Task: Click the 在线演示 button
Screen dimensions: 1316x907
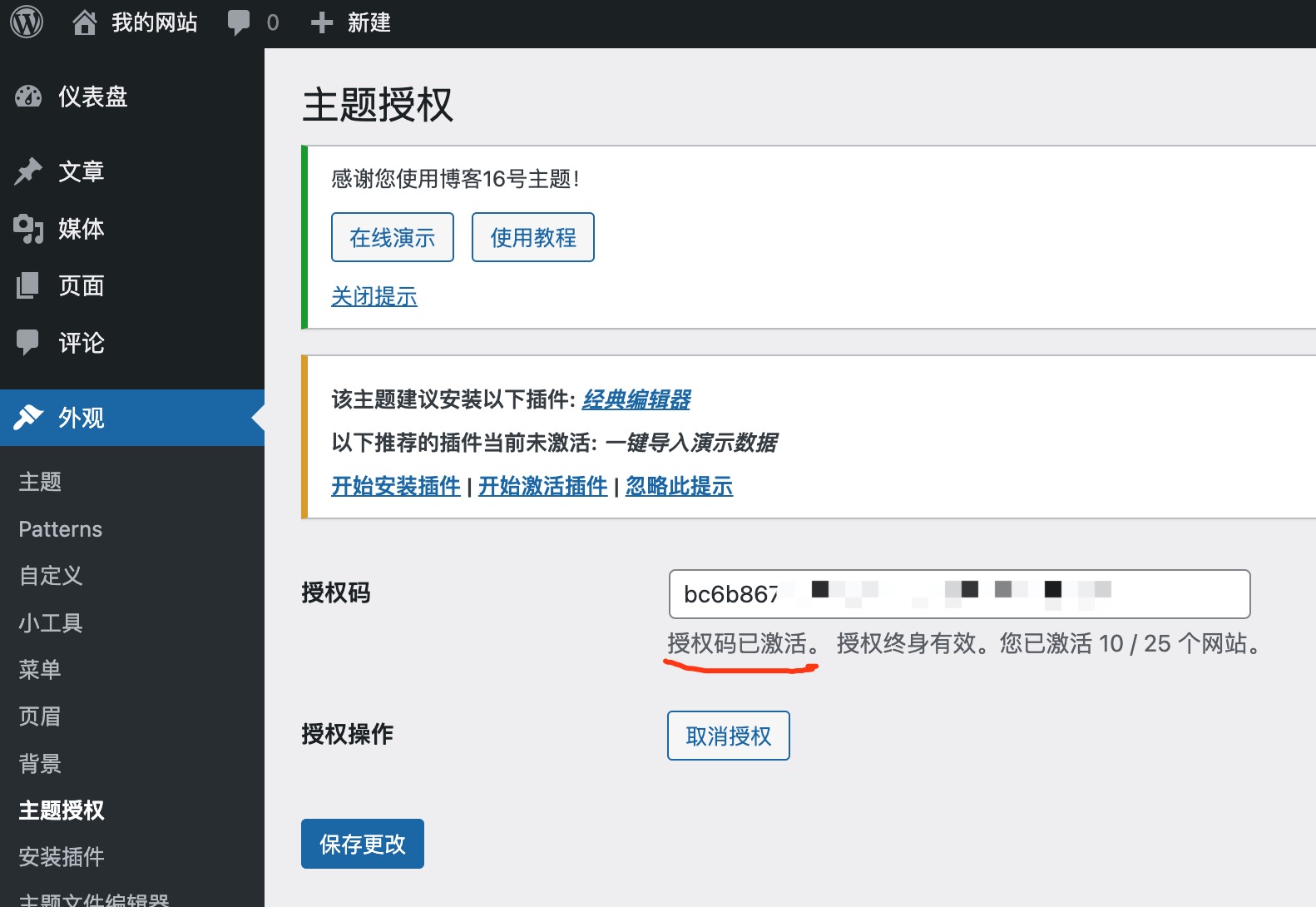Action: click(x=393, y=237)
